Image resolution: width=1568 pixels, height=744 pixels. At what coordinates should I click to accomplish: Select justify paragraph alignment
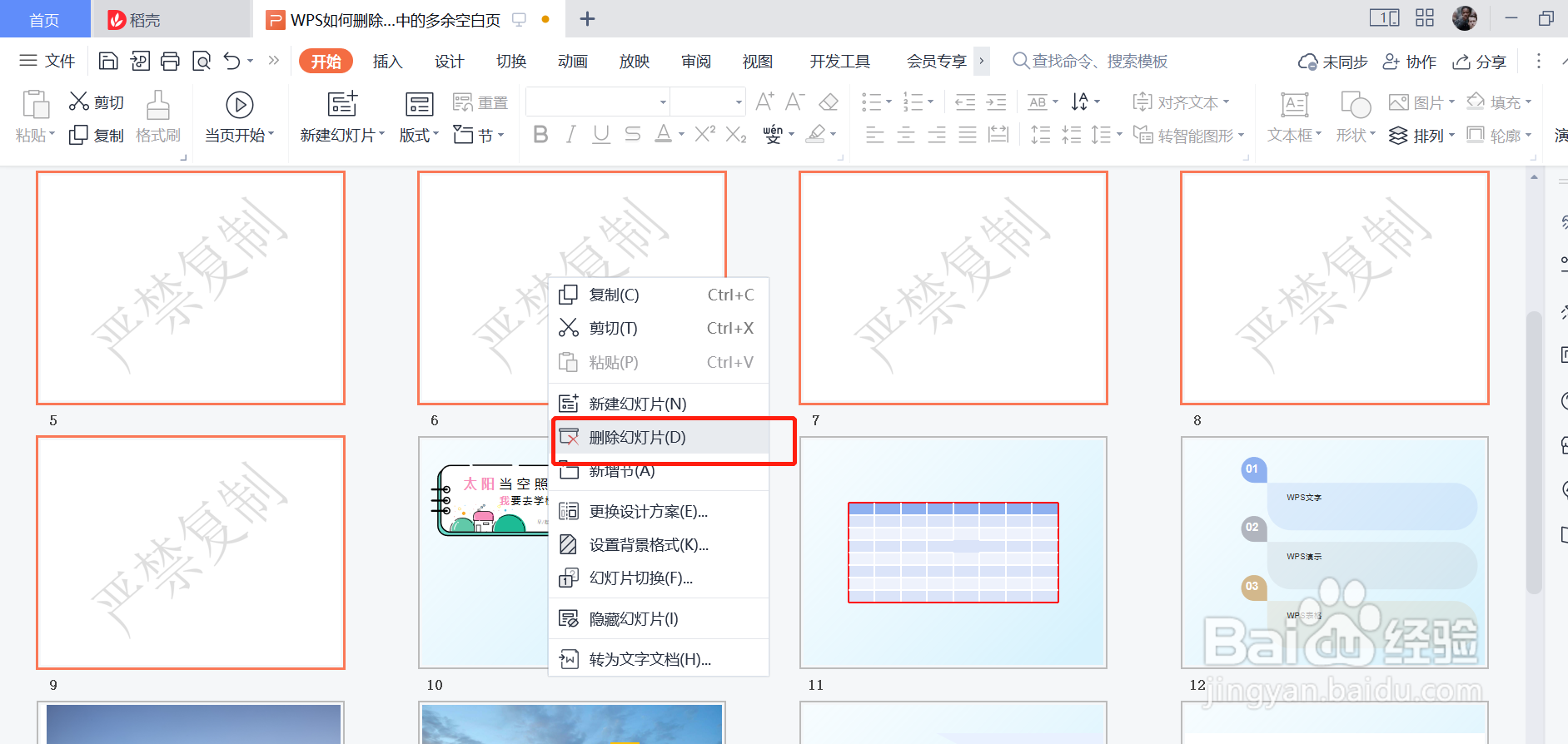(968, 135)
